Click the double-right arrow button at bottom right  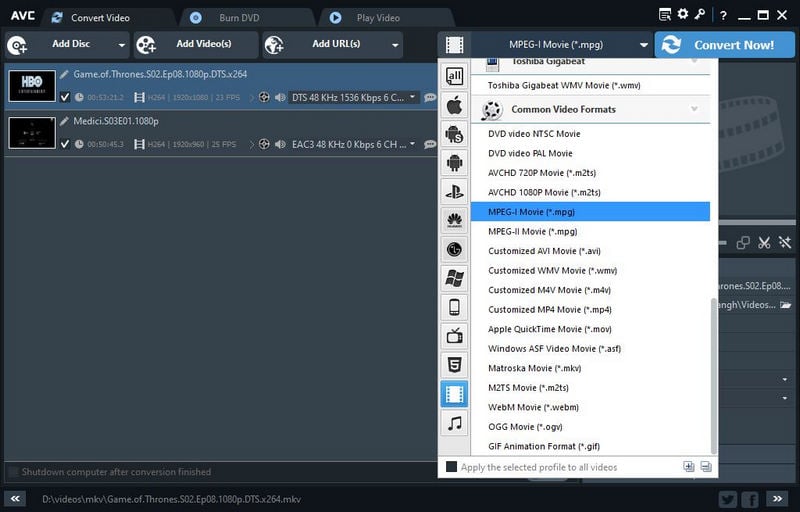(x=777, y=499)
